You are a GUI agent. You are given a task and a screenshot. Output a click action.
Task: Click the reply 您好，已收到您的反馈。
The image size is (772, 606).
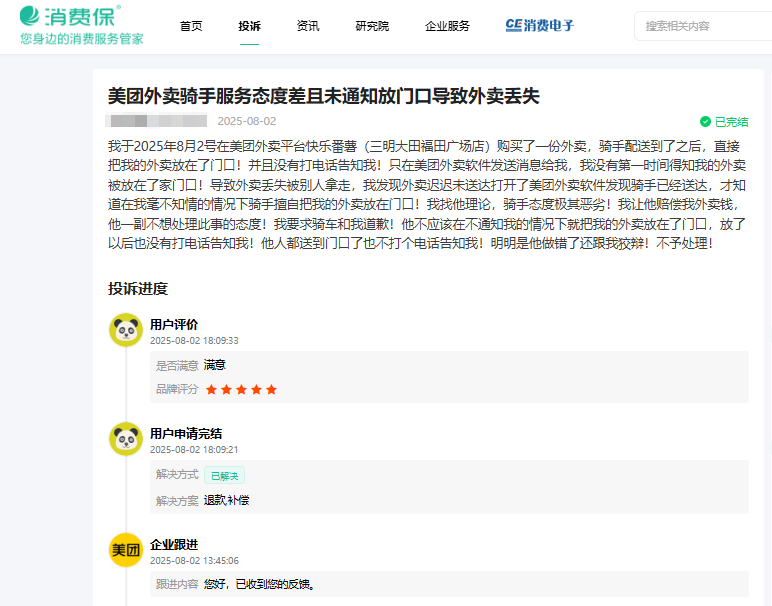coord(259,584)
